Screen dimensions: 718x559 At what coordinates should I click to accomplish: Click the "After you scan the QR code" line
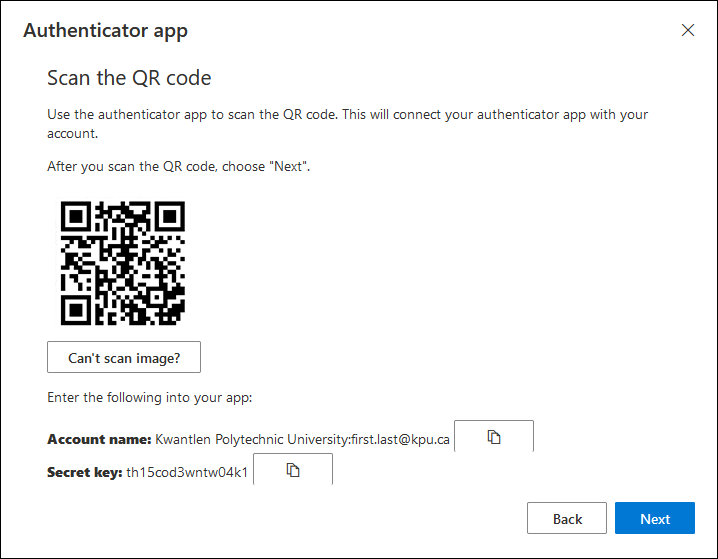click(178, 167)
